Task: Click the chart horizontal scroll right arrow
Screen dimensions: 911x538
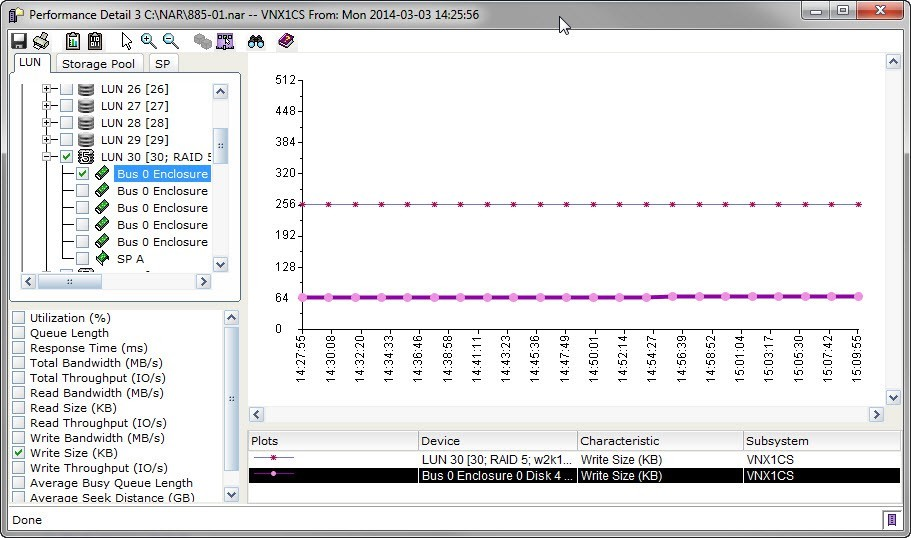Action: click(x=876, y=414)
